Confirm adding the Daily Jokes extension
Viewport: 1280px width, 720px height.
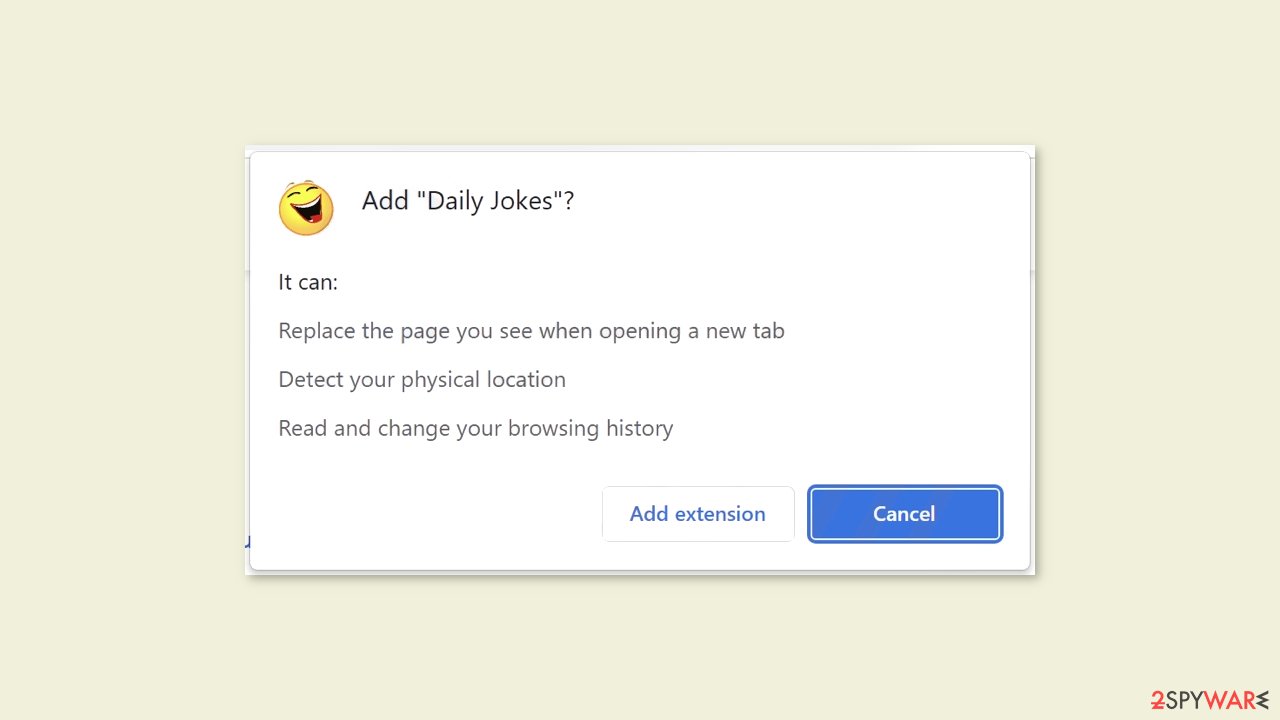point(698,514)
